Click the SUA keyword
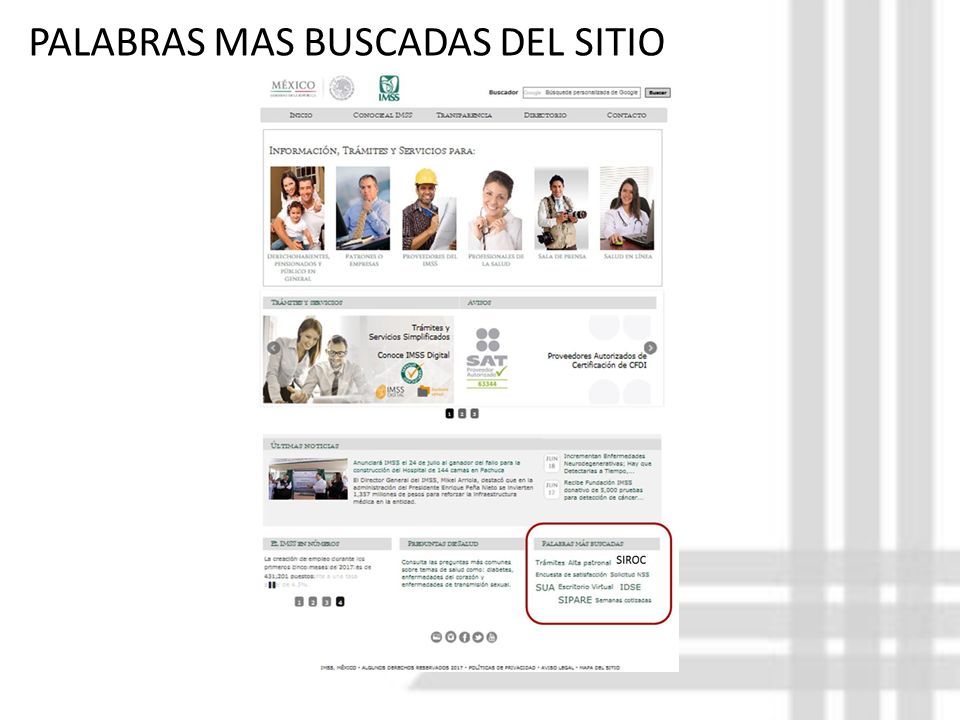This screenshot has height=720, width=960. [x=545, y=588]
